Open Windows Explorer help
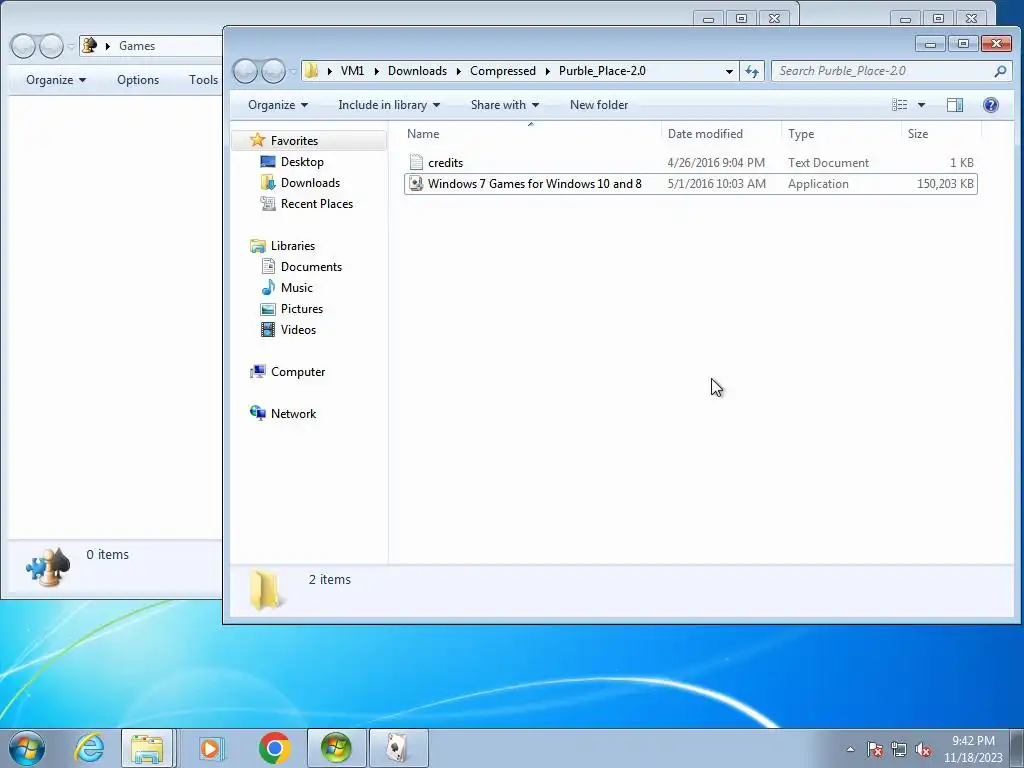The width and height of the screenshot is (1024, 768). click(x=991, y=105)
